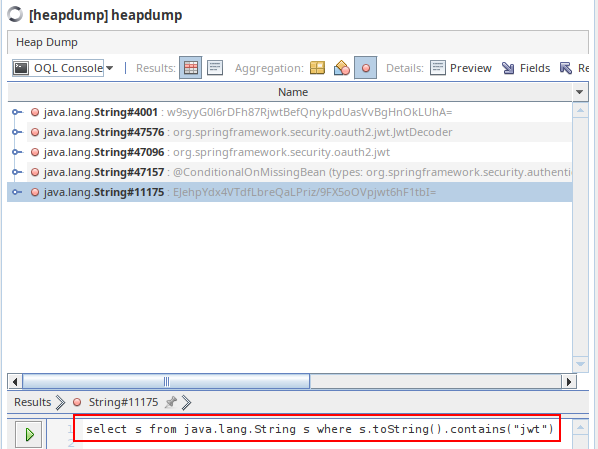Expand the java.lang.String#47576 node

(x=16, y=132)
